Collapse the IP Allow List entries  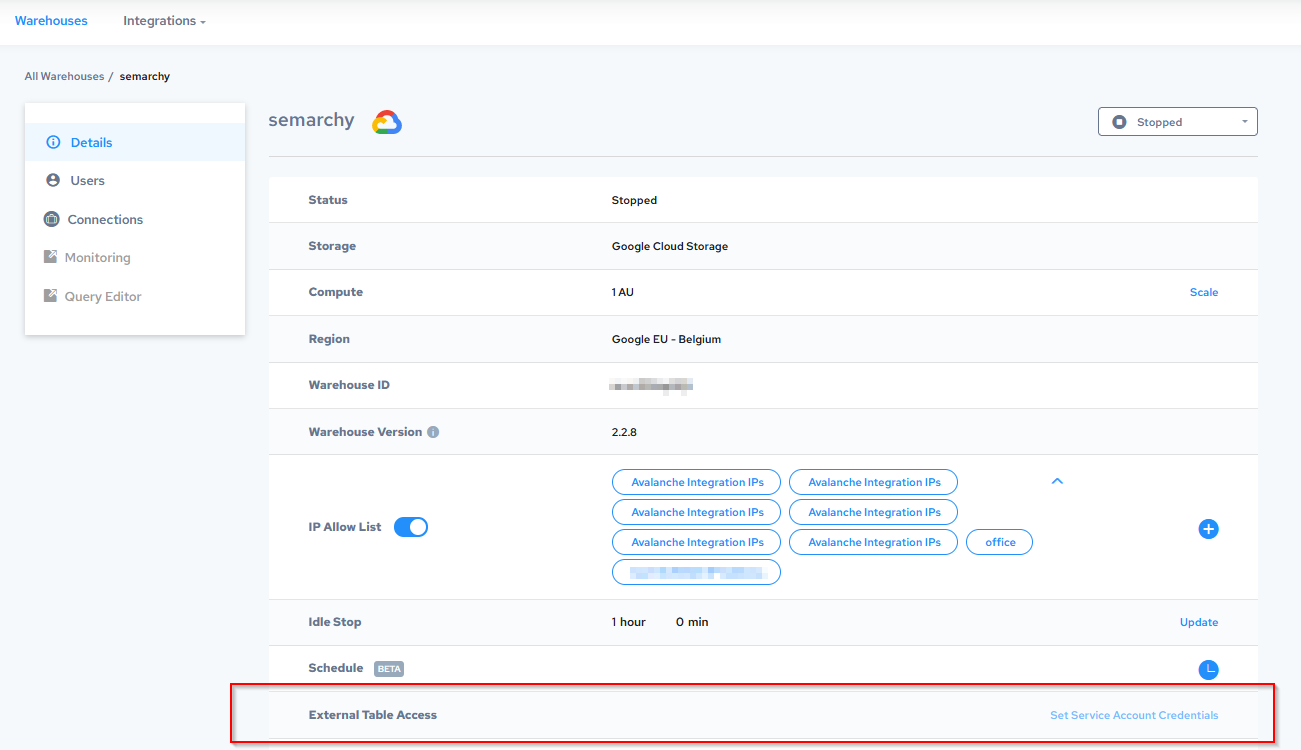click(1057, 482)
